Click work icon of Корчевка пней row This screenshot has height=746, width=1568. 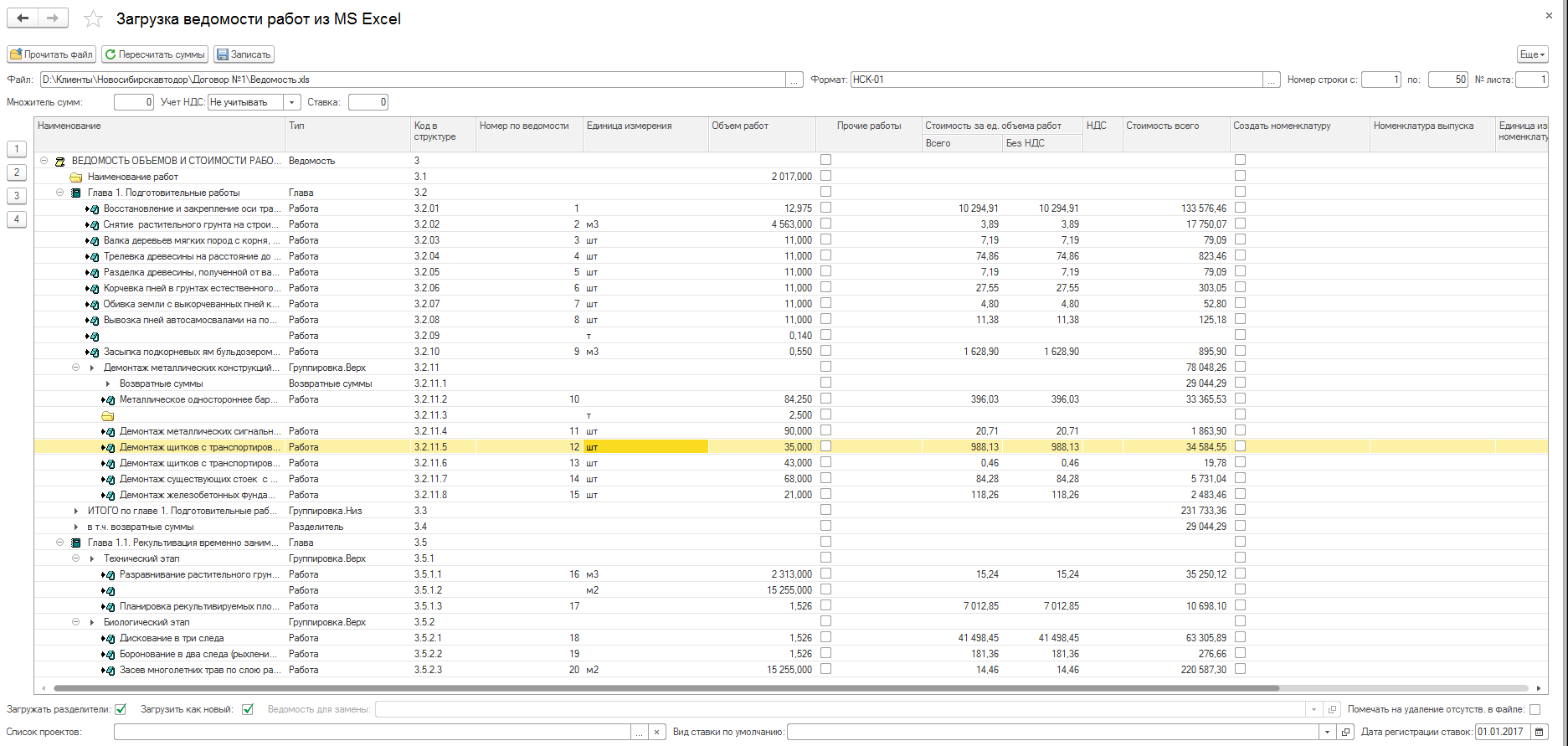point(92,288)
